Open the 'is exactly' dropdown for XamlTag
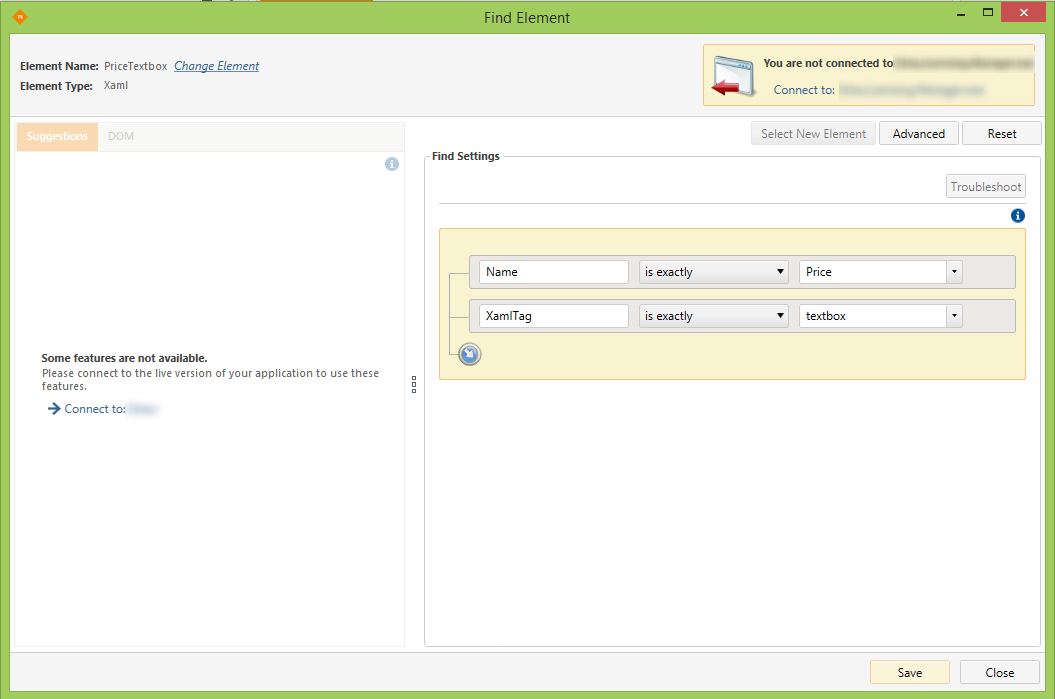The image size is (1055, 699). point(714,316)
